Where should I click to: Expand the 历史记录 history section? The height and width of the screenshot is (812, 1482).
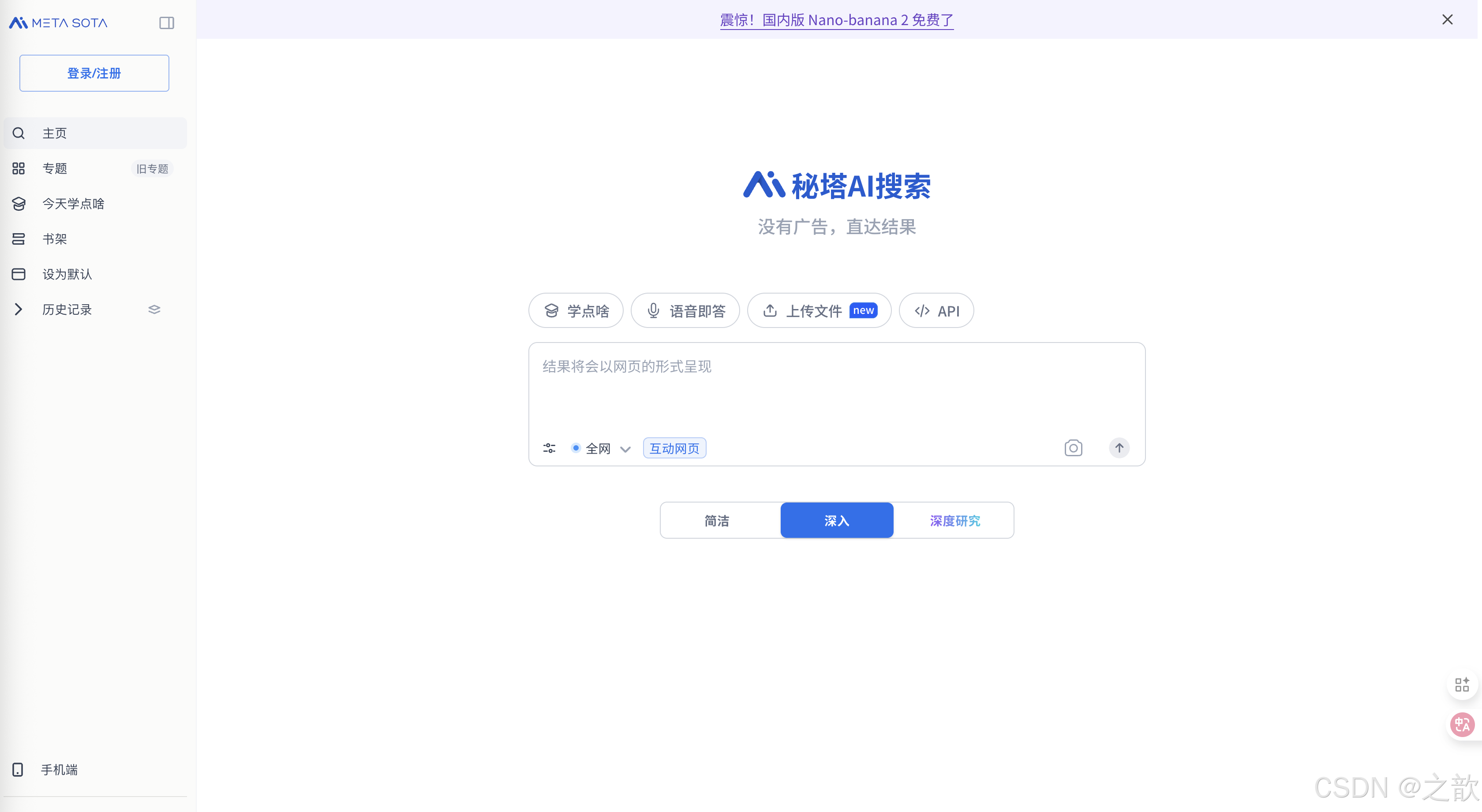tap(18, 309)
